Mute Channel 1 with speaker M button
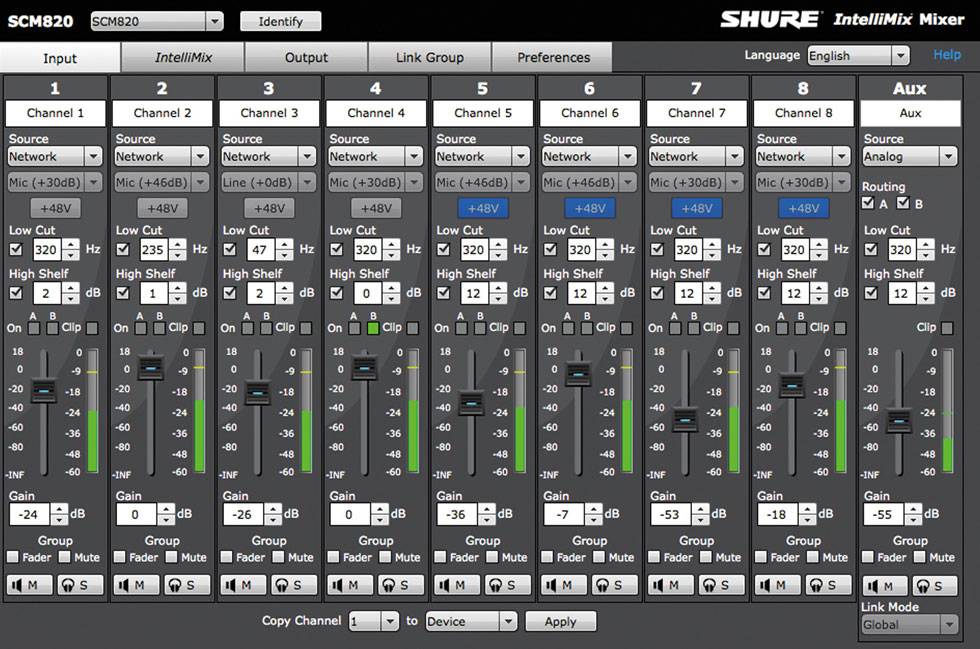Image resolution: width=980 pixels, height=649 pixels. click(30, 585)
